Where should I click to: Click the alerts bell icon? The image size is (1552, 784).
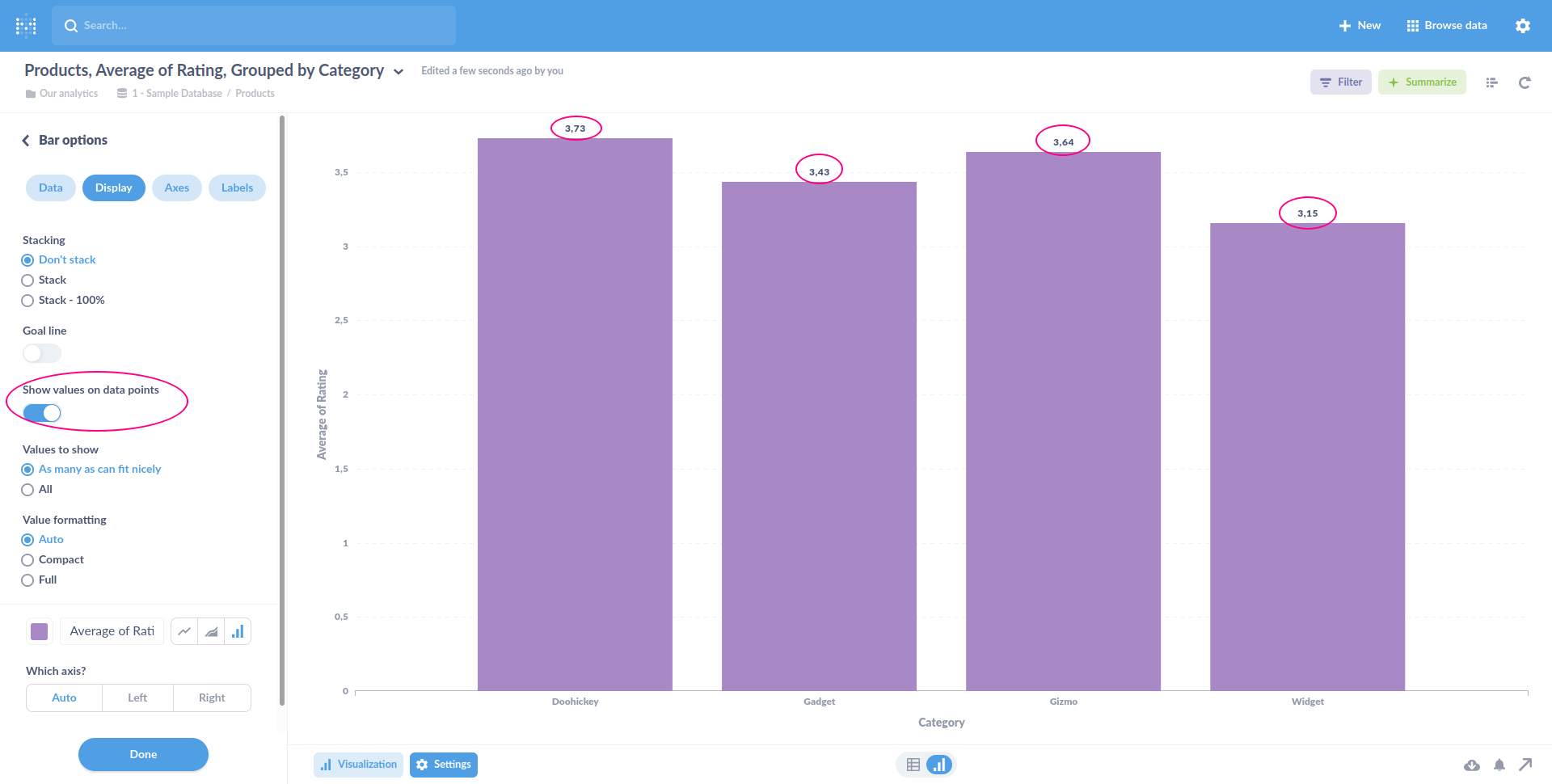1499,765
